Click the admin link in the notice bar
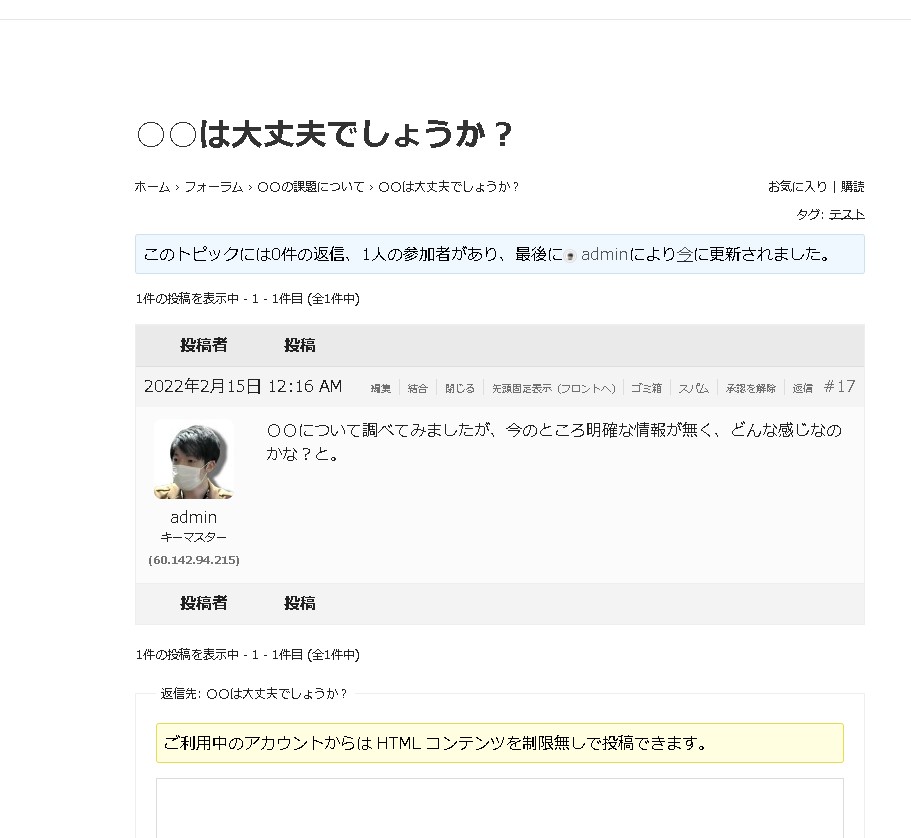Image resolution: width=911 pixels, height=838 pixels. click(604, 254)
